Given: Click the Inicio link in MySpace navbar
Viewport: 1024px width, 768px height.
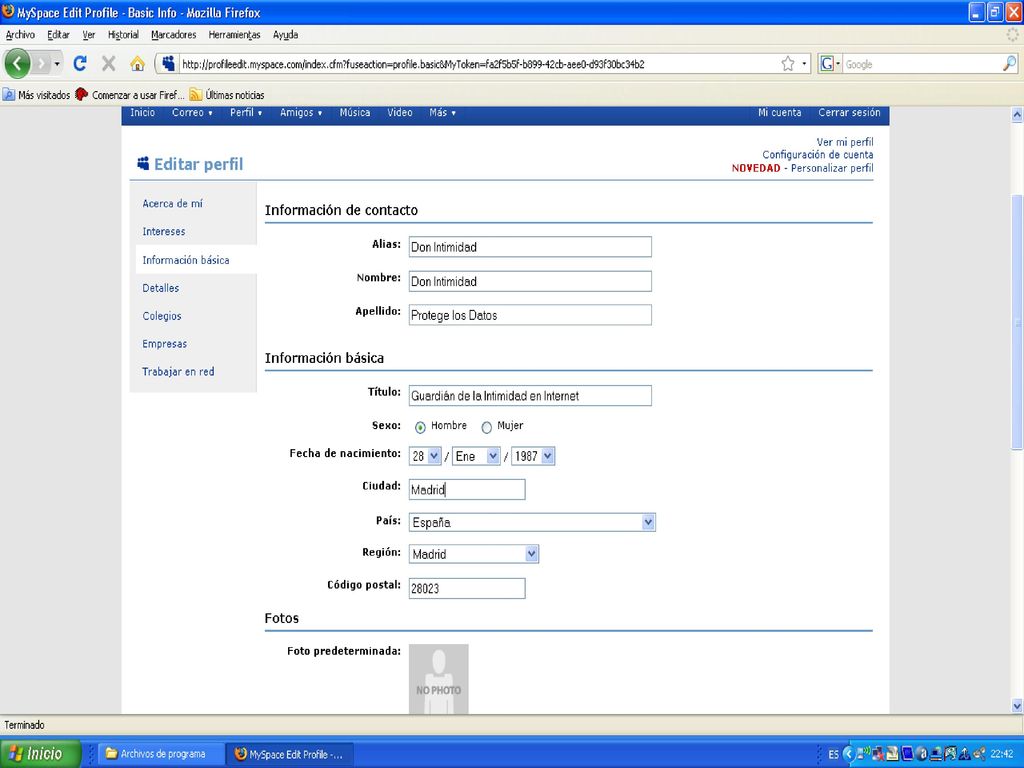Looking at the screenshot, I should (x=142, y=112).
